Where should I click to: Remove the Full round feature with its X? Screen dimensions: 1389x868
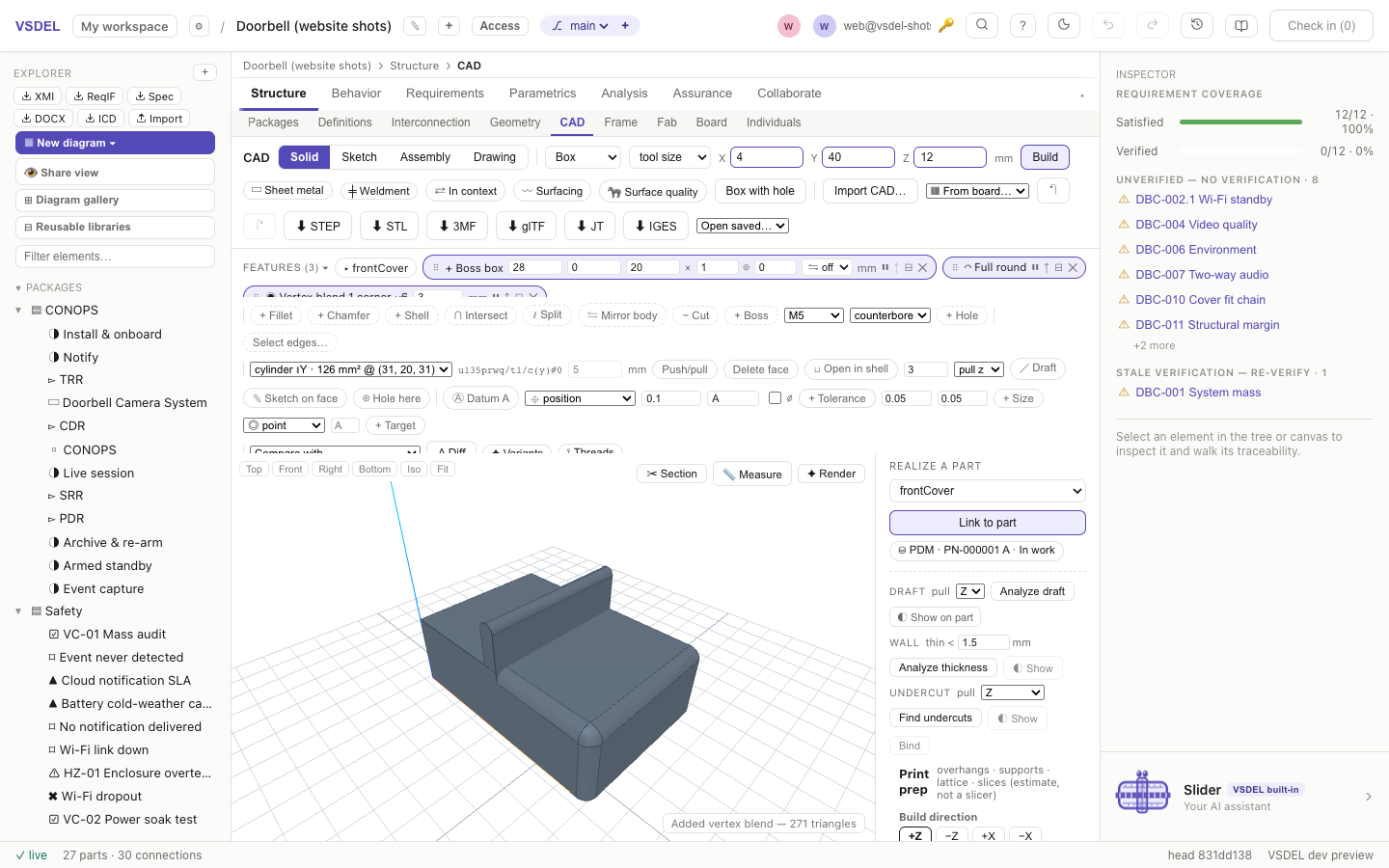[1073, 268]
